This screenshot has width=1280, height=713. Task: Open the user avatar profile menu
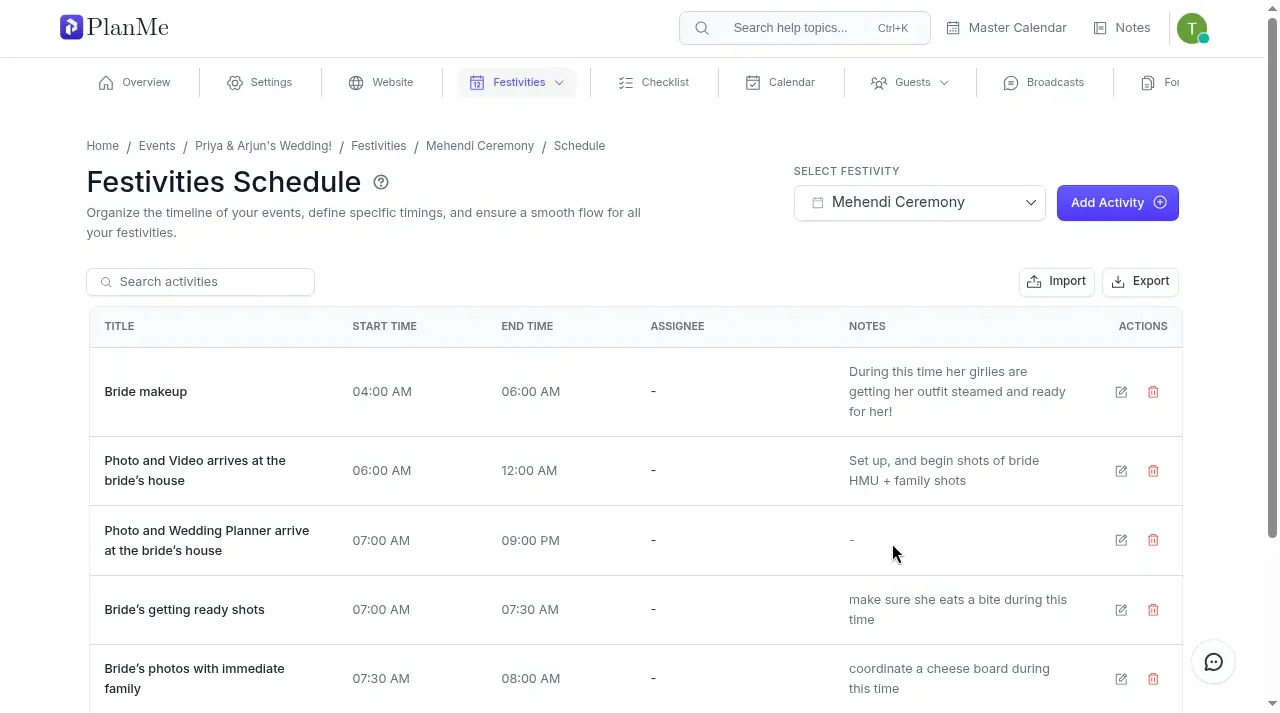coord(1192,28)
